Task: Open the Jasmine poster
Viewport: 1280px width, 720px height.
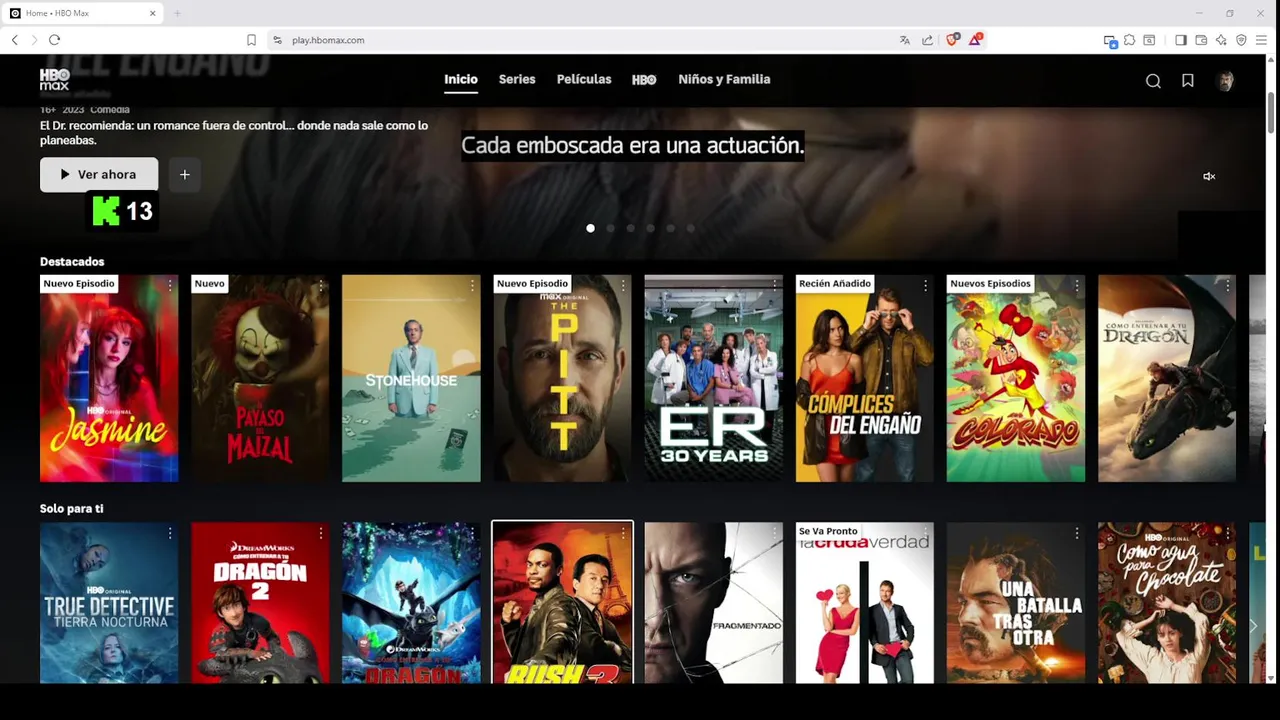Action: tap(109, 378)
